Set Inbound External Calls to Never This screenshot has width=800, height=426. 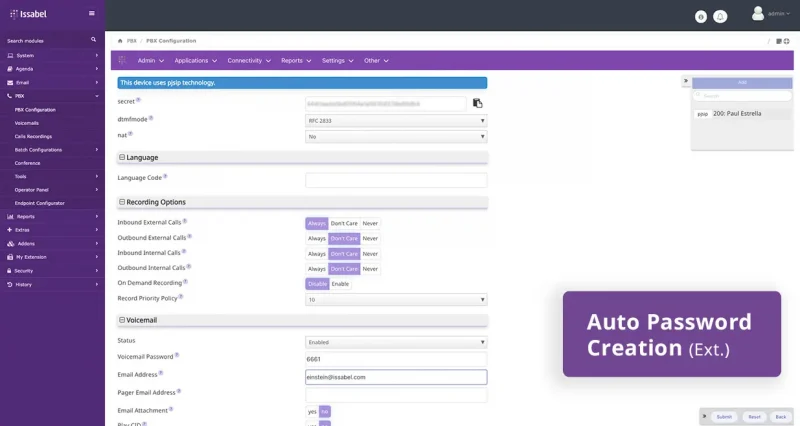tap(370, 223)
